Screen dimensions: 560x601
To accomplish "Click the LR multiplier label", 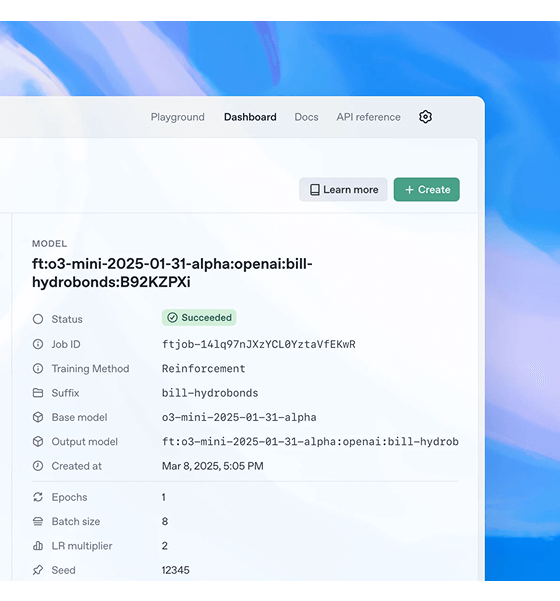I will tap(82, 546).
